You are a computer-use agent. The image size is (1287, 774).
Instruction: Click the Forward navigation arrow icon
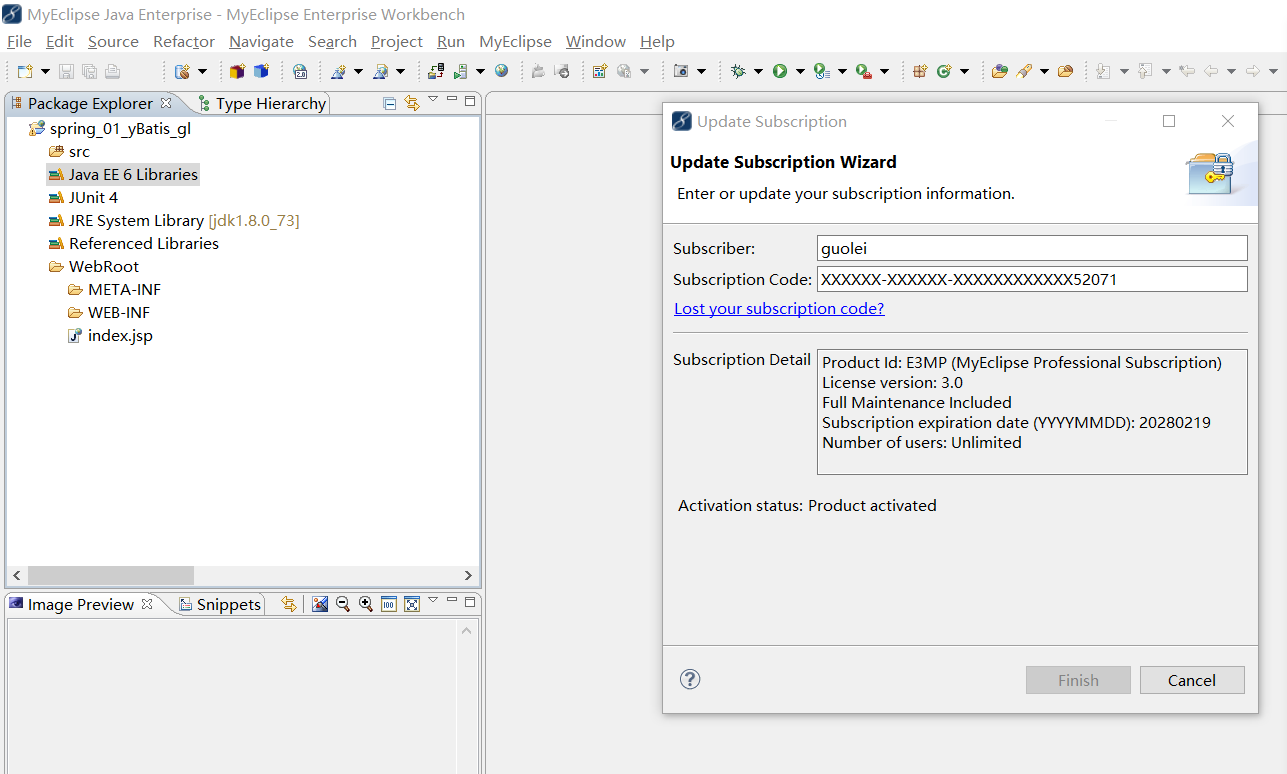pos(1254,71)
